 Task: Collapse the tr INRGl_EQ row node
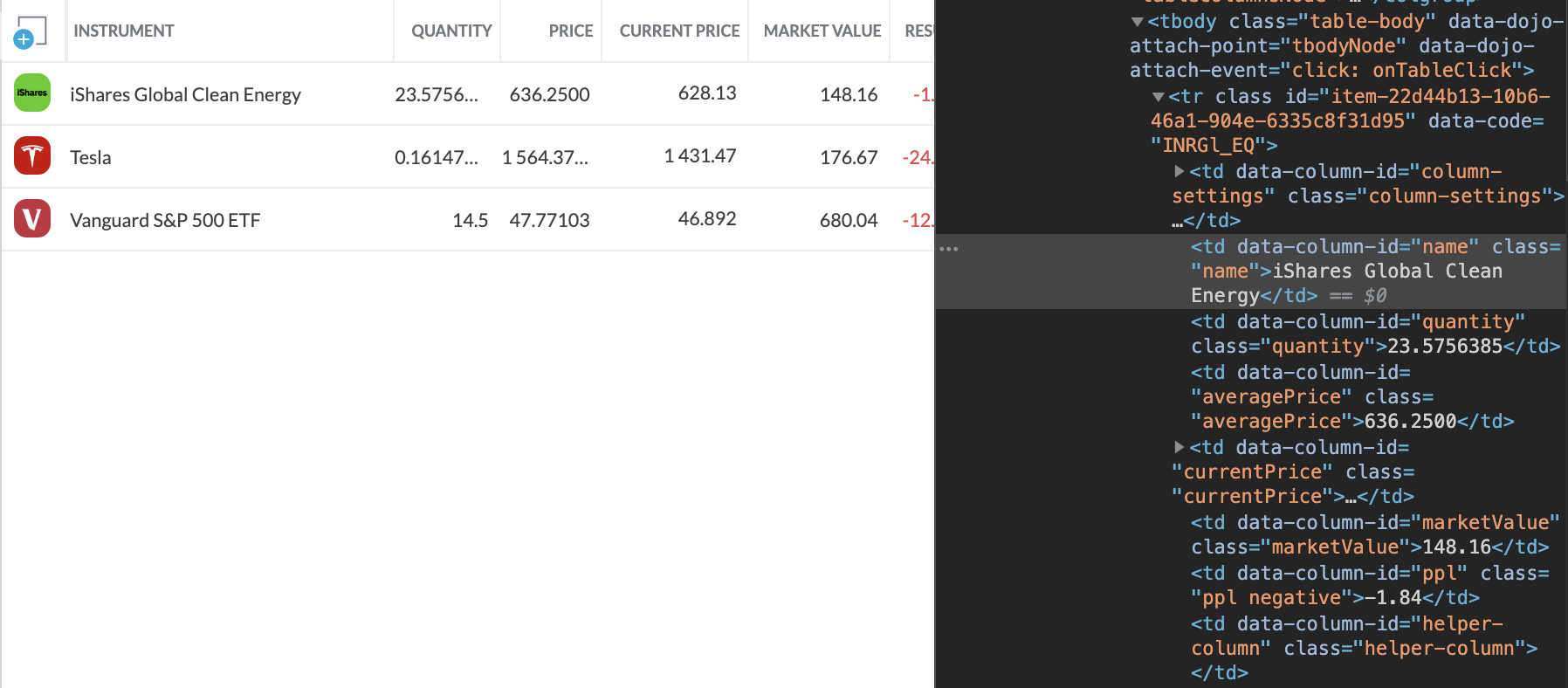1158,97
